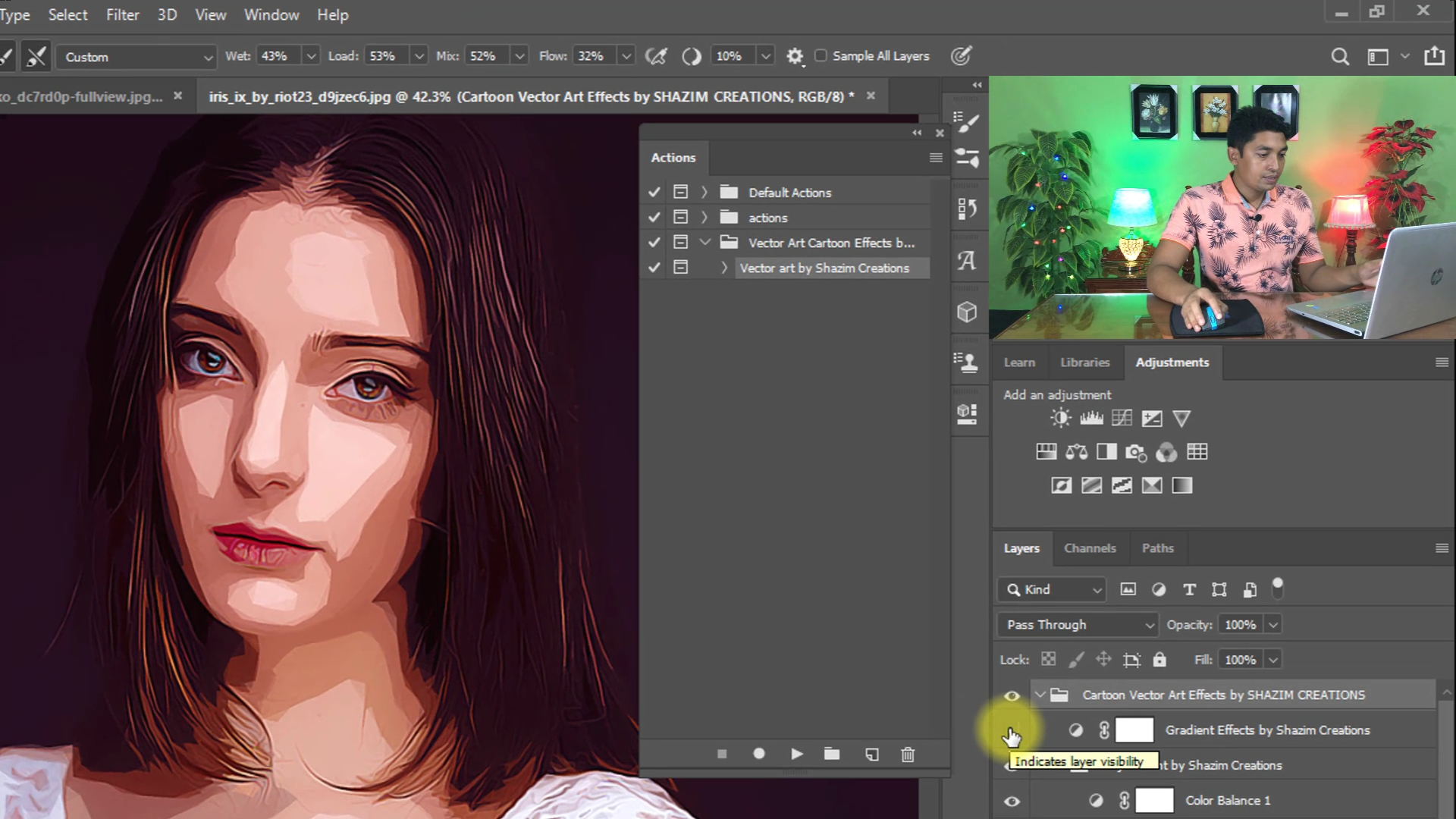The image size is (1456, 819).
Task: Add a Gradient Map adjustment
Action: pos(1181,485)
